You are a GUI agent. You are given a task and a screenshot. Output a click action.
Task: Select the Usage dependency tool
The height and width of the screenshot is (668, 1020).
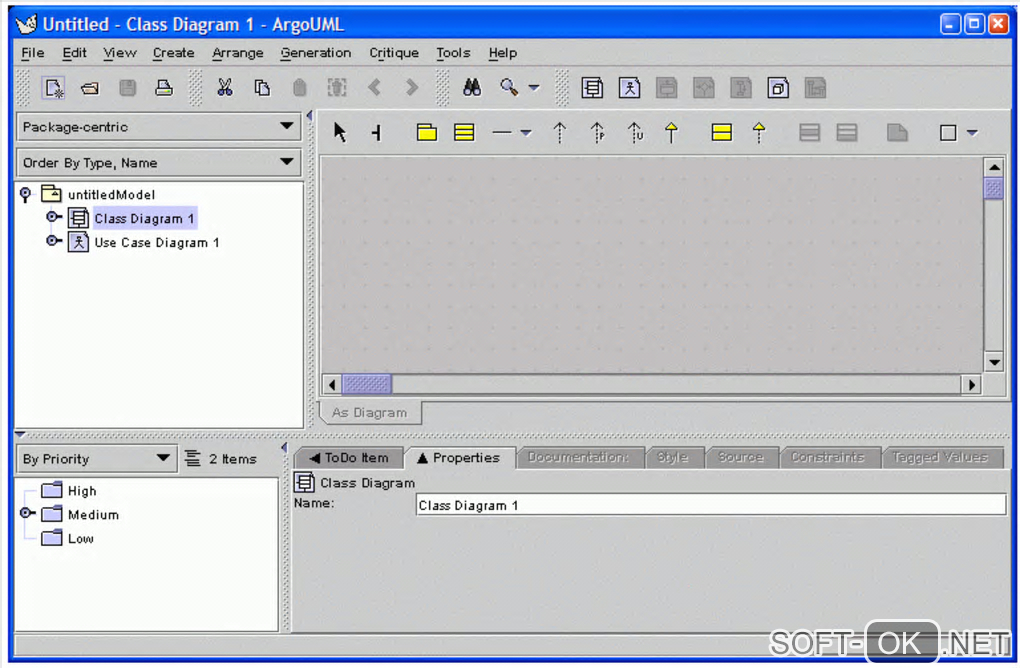(x=635, y=133)
